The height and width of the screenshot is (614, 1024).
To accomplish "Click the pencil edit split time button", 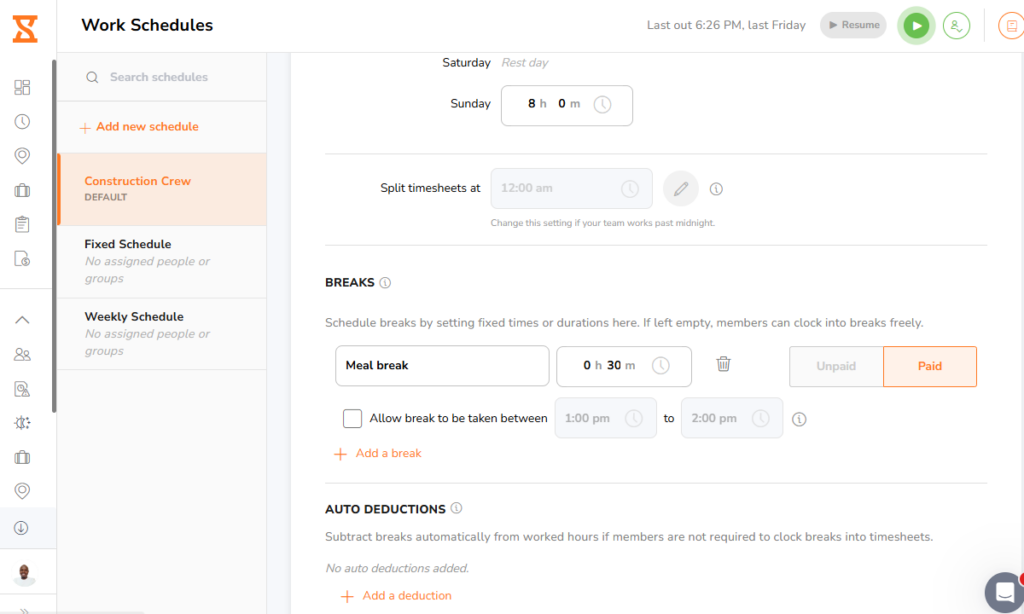I will point(680,189).
